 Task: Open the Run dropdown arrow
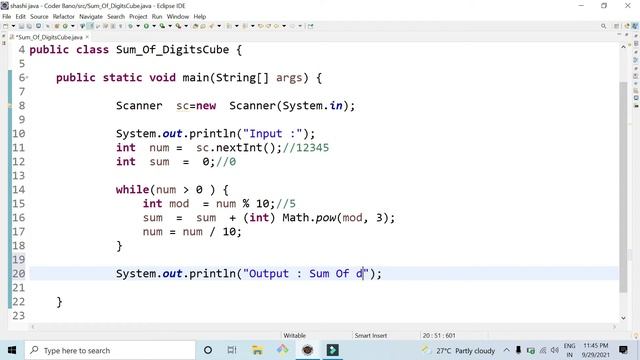[153, 26]
